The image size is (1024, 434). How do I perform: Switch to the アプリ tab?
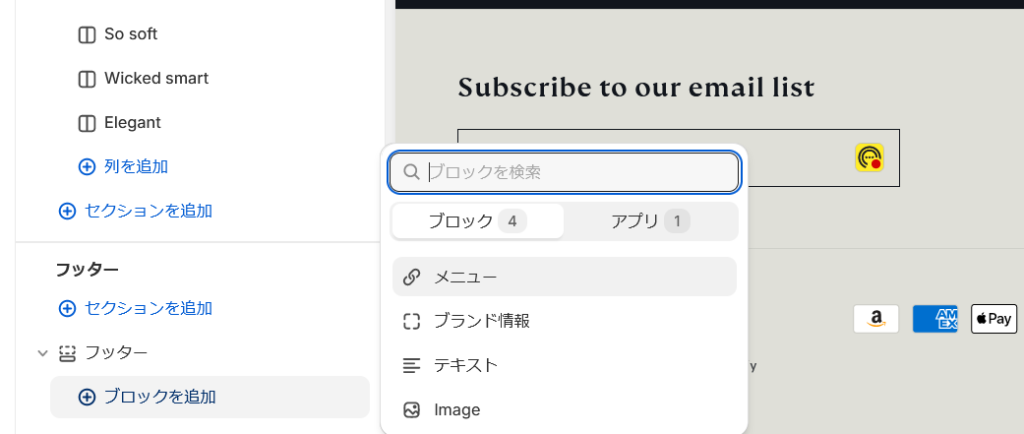tap(650, 221)
